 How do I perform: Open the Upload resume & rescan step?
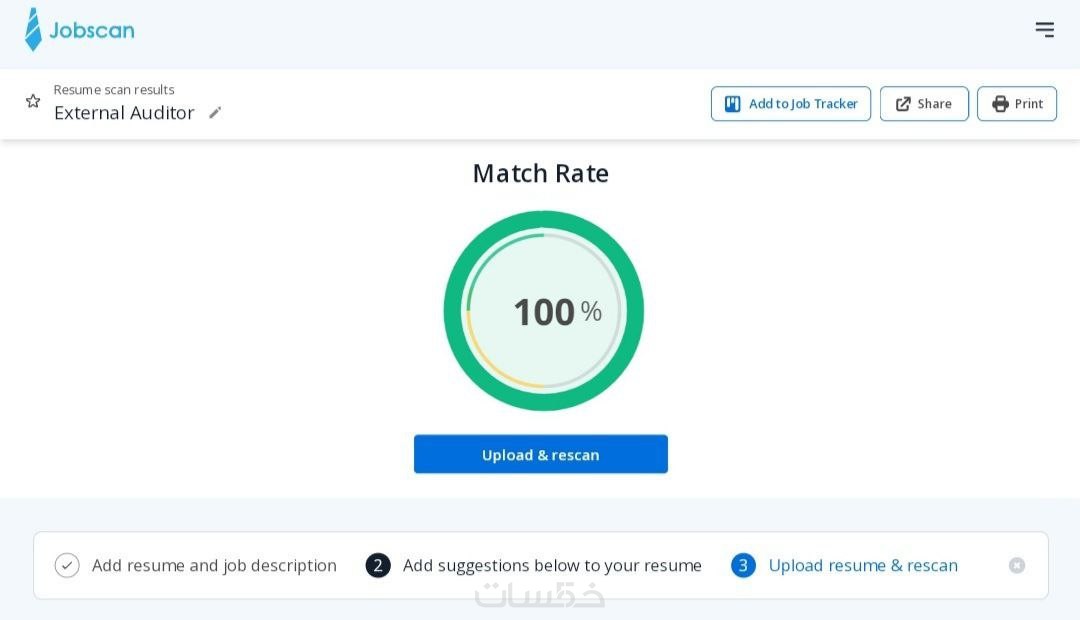(x=863, y=566)
